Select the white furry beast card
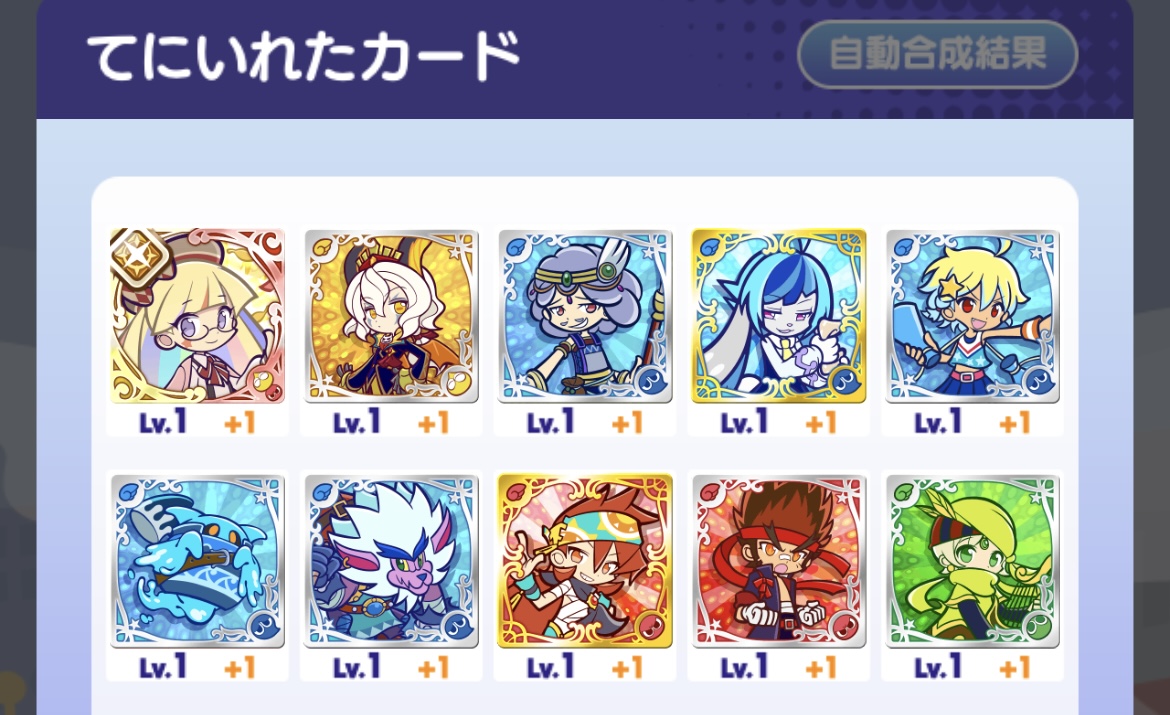The image size is (1170, 715). point(391,561)
